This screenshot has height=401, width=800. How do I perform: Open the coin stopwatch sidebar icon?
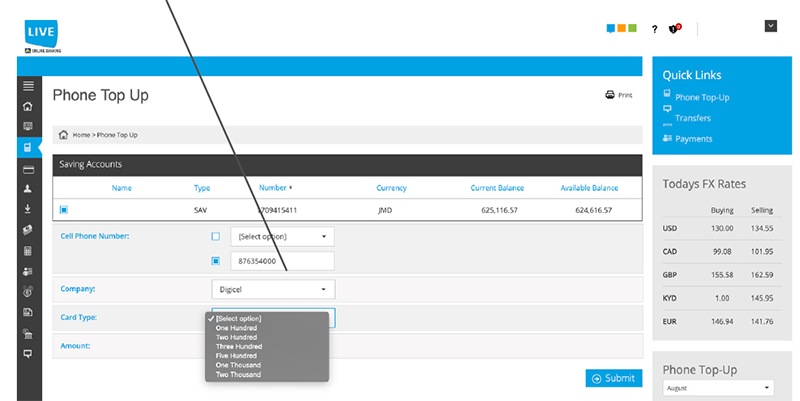point(28,292)
